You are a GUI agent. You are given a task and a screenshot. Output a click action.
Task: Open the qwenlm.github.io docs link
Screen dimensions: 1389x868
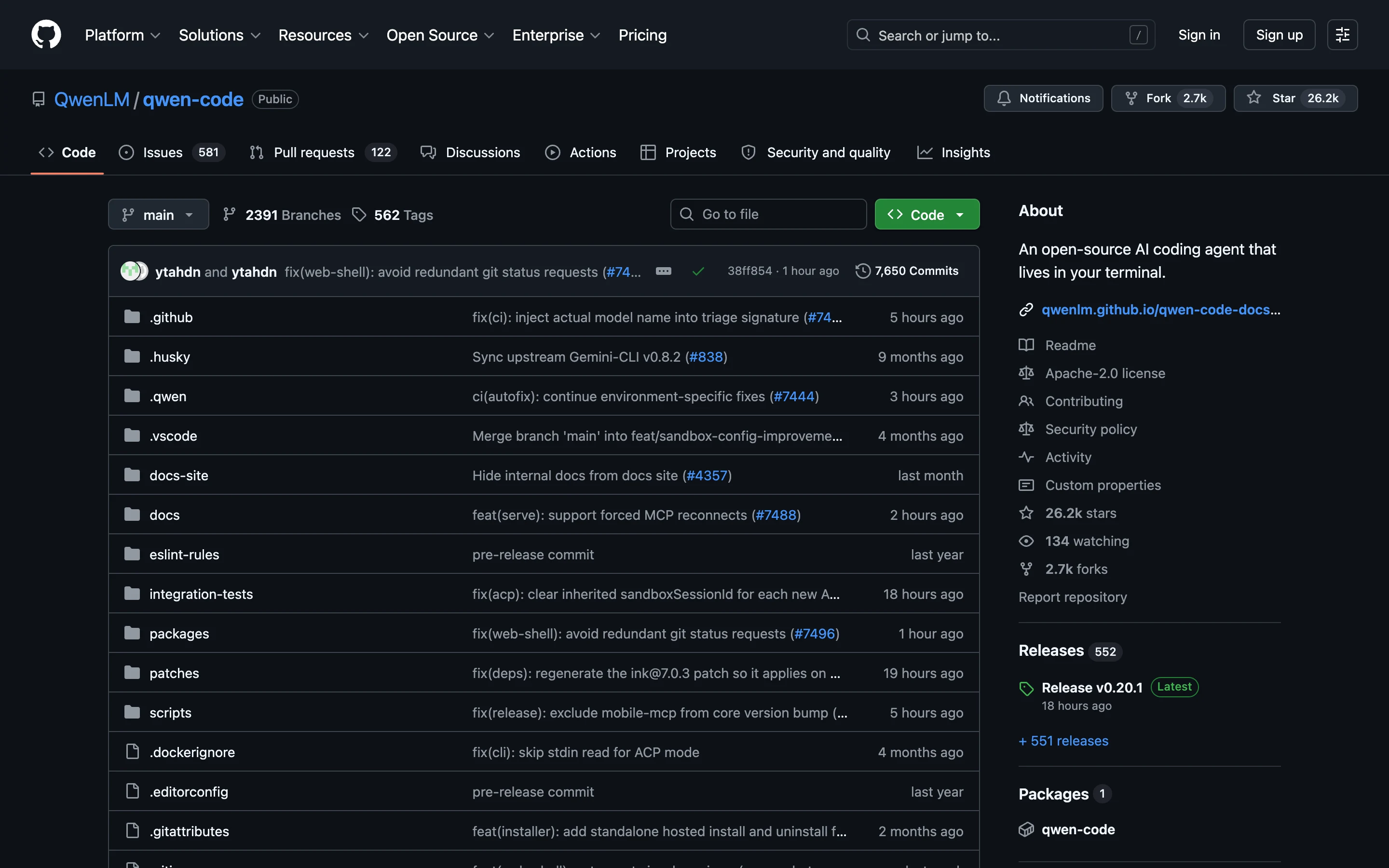pyautogui.click(x=1160, y=310)
